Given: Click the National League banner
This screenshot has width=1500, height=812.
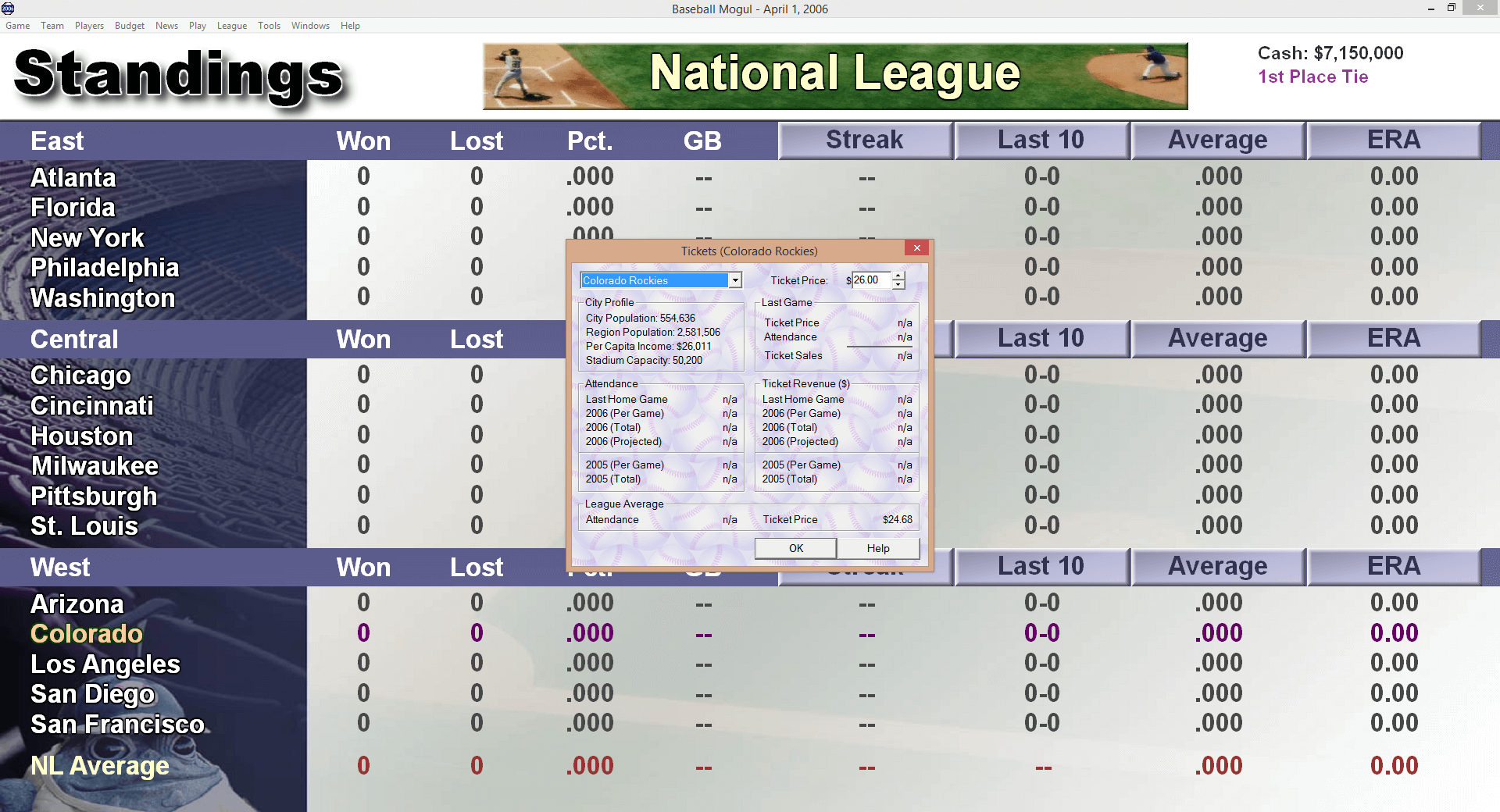Looking at the screenshot, I should tap(835, 76).
